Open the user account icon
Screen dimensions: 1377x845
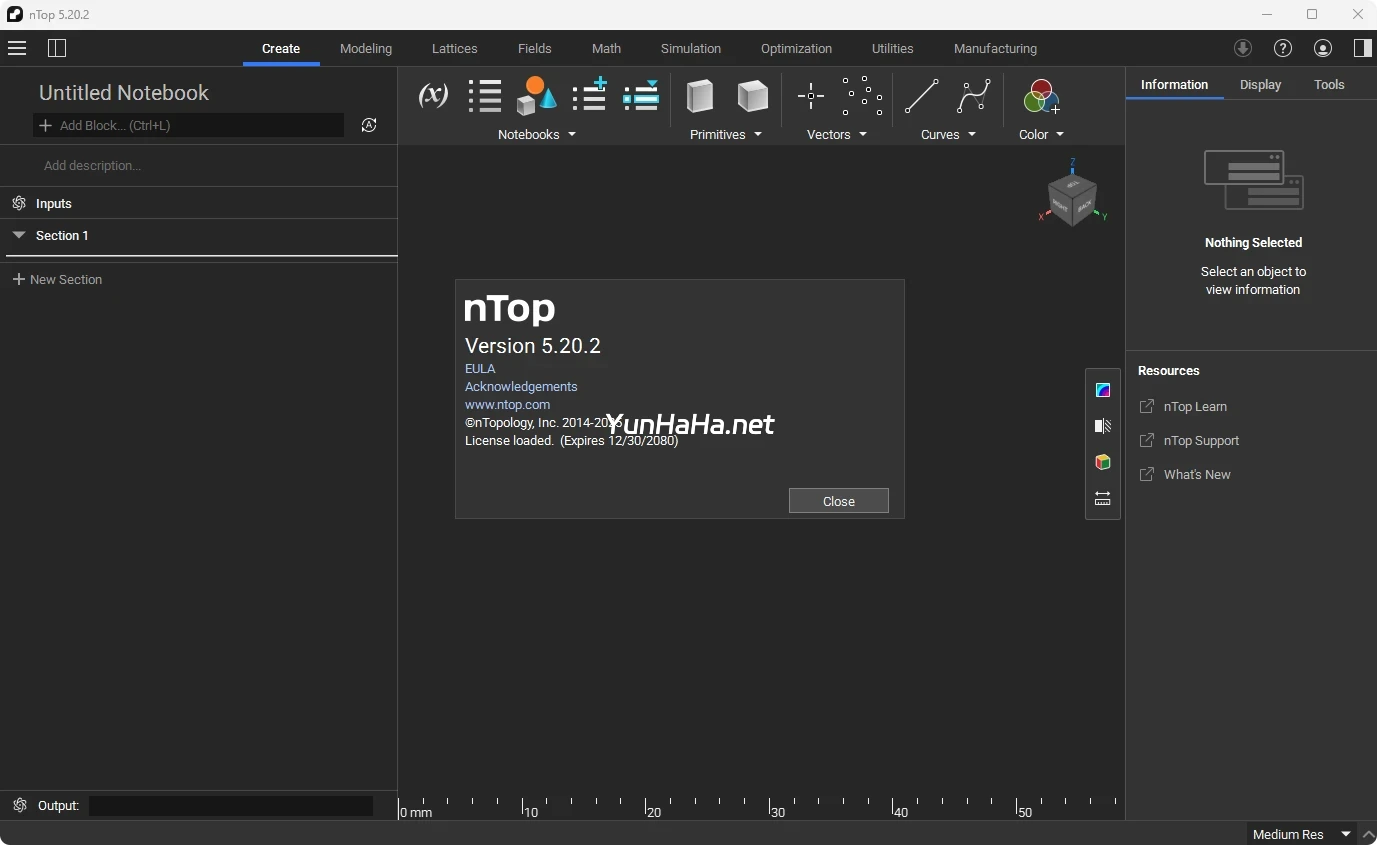tap(1323, 48)
